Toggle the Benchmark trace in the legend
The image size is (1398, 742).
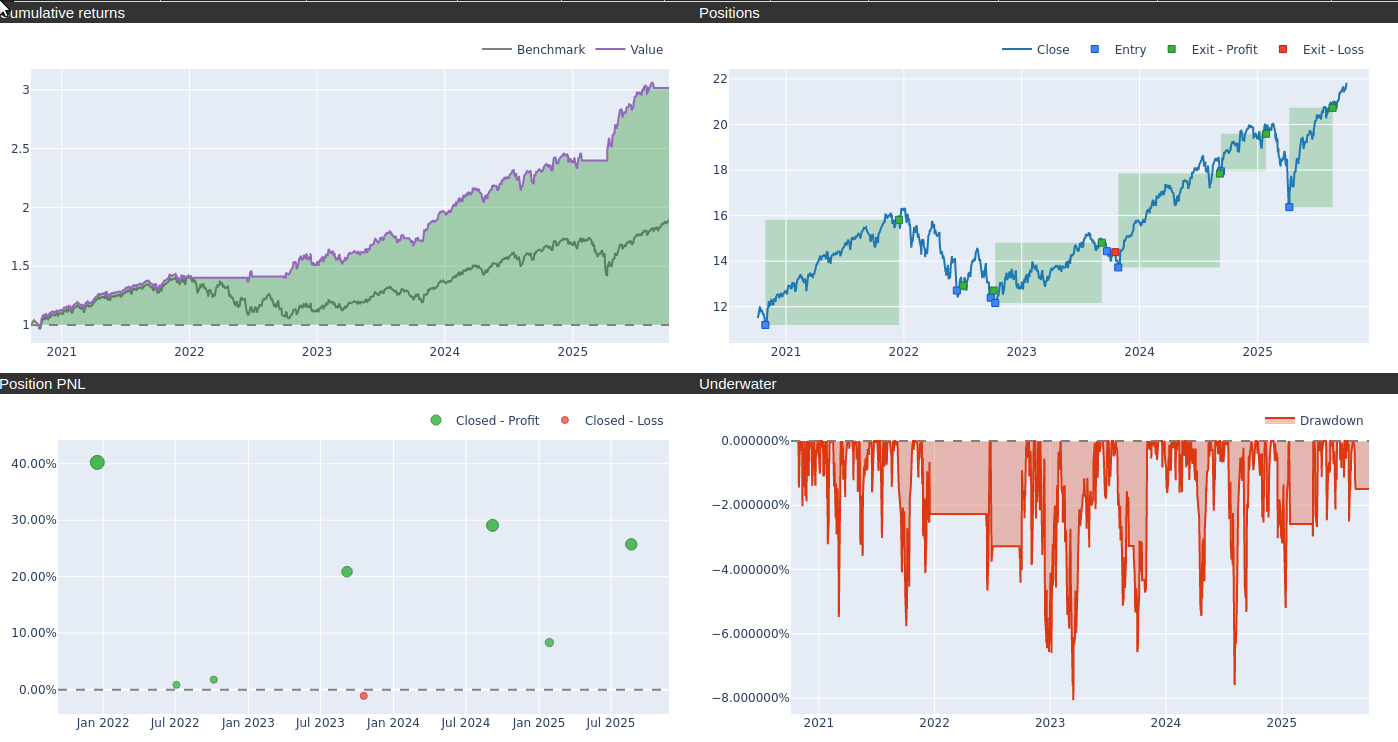click(x=534, y=50)
